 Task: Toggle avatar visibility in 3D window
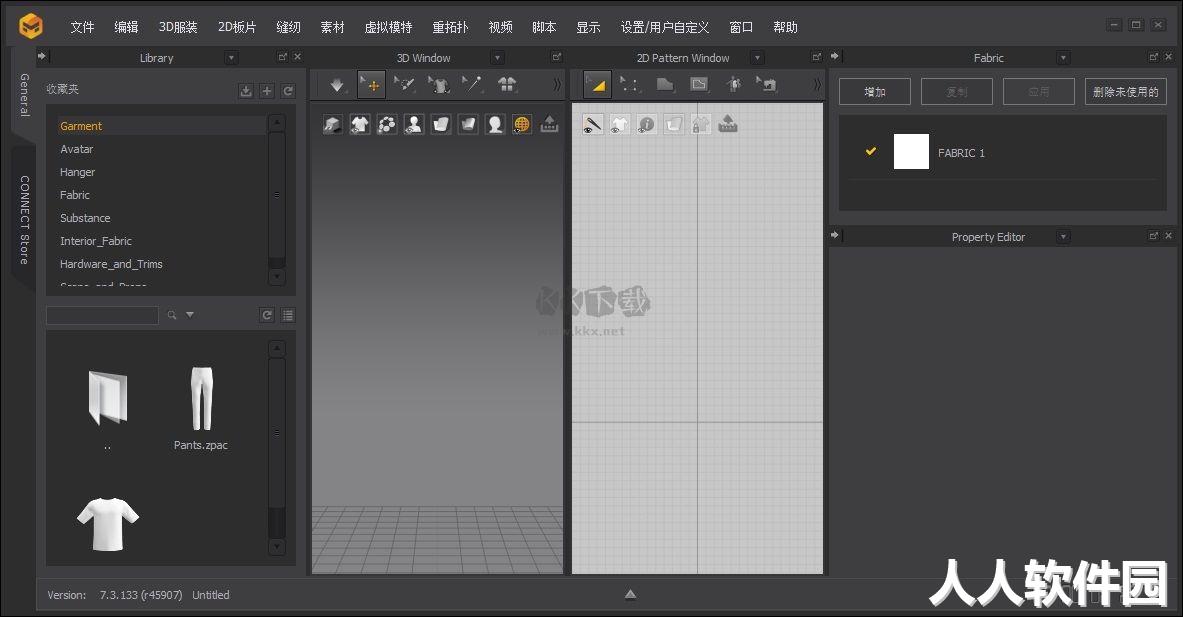[413, 124]
